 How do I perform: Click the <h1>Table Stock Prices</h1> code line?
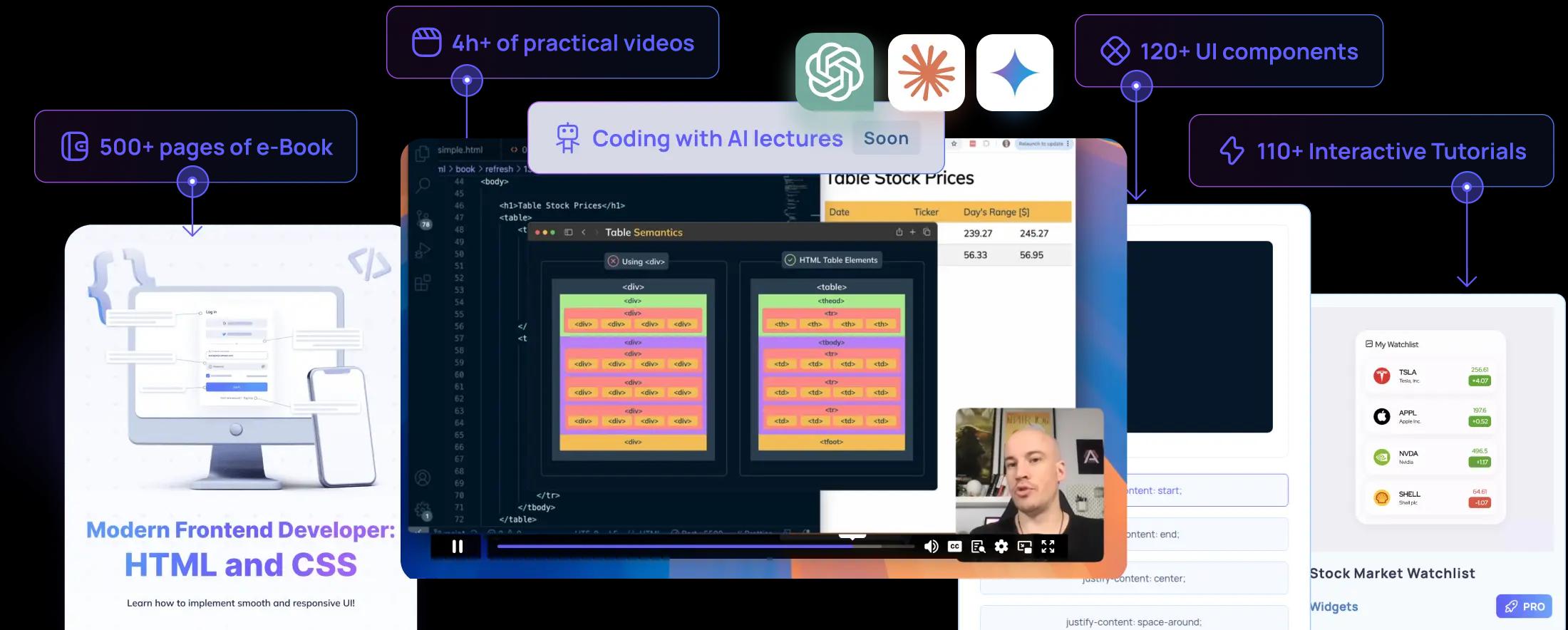pyautogui.click(x=562, y=205)
